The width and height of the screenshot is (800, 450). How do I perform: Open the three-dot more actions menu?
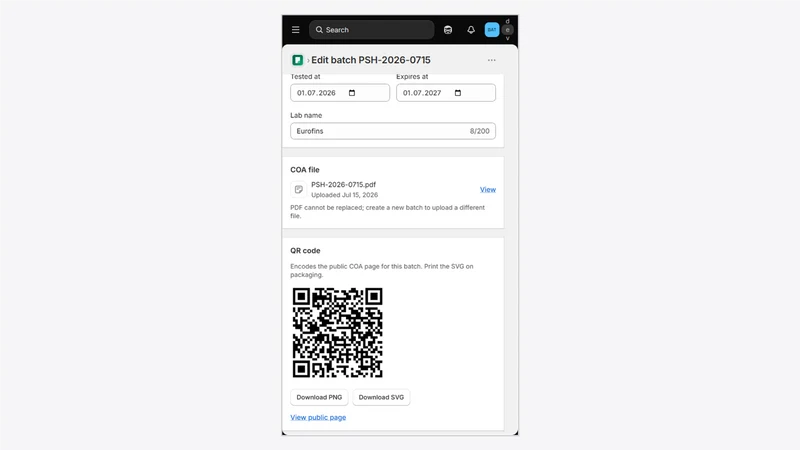pos(491,60)
